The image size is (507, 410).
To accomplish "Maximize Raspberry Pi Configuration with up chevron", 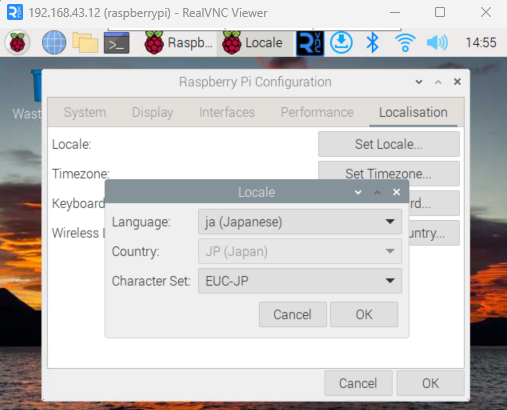I will tap(438, 82).
